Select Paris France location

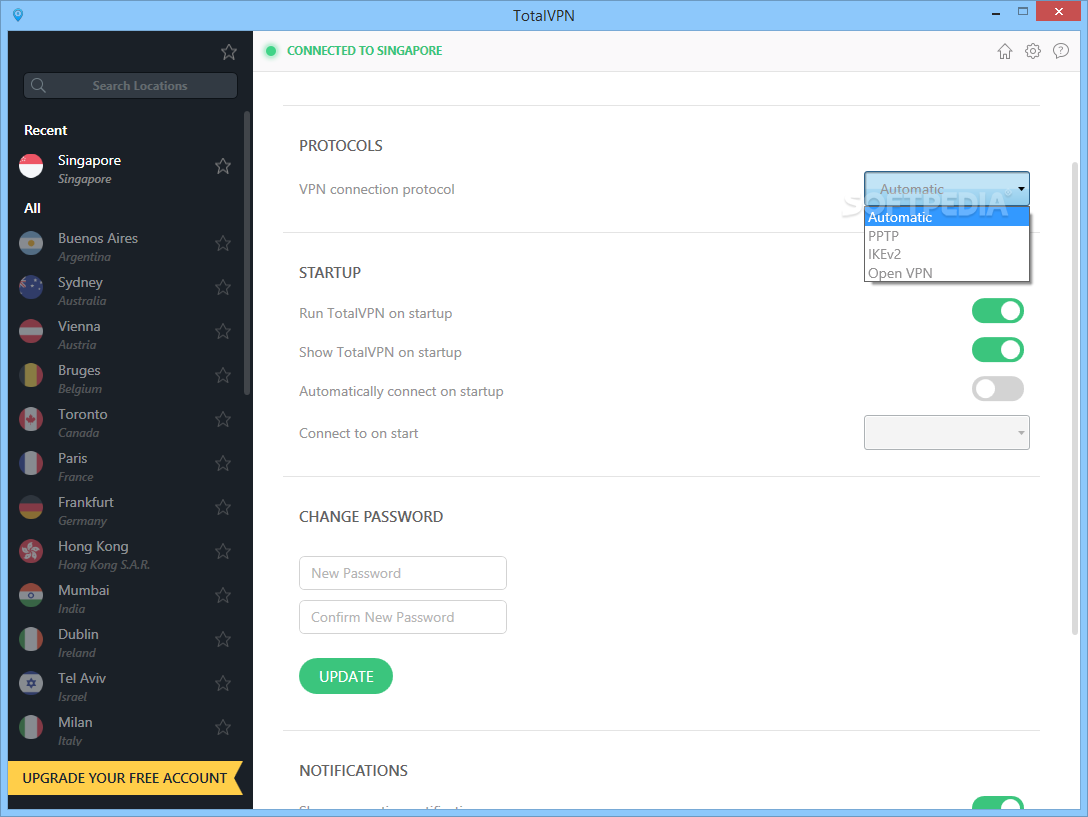125,466
